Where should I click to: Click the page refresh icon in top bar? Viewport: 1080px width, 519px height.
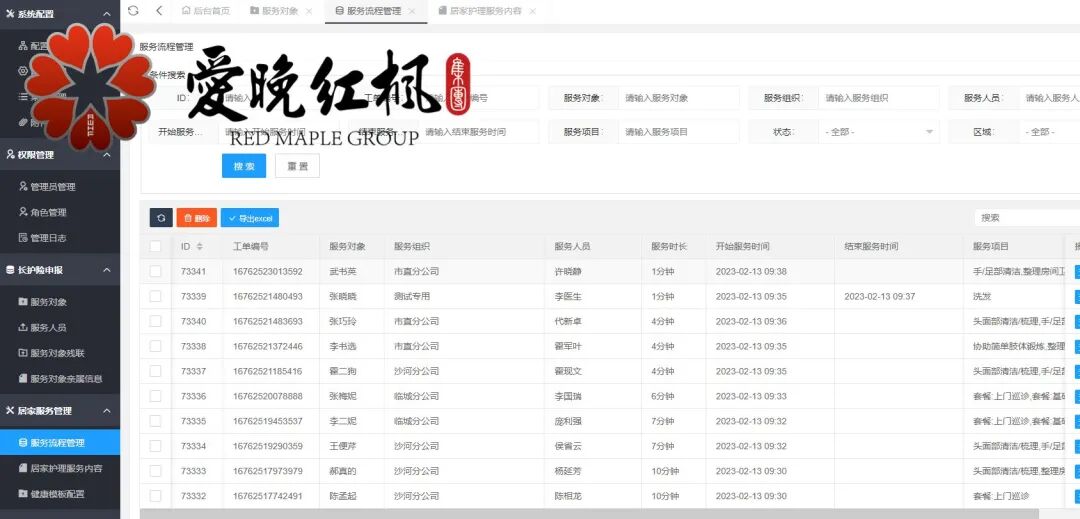(x=133, y=10)
